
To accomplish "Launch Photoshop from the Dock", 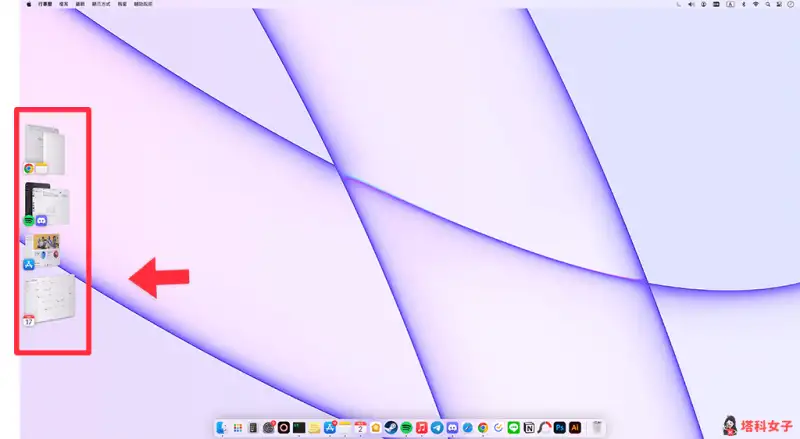I will (x=560, y=427).
